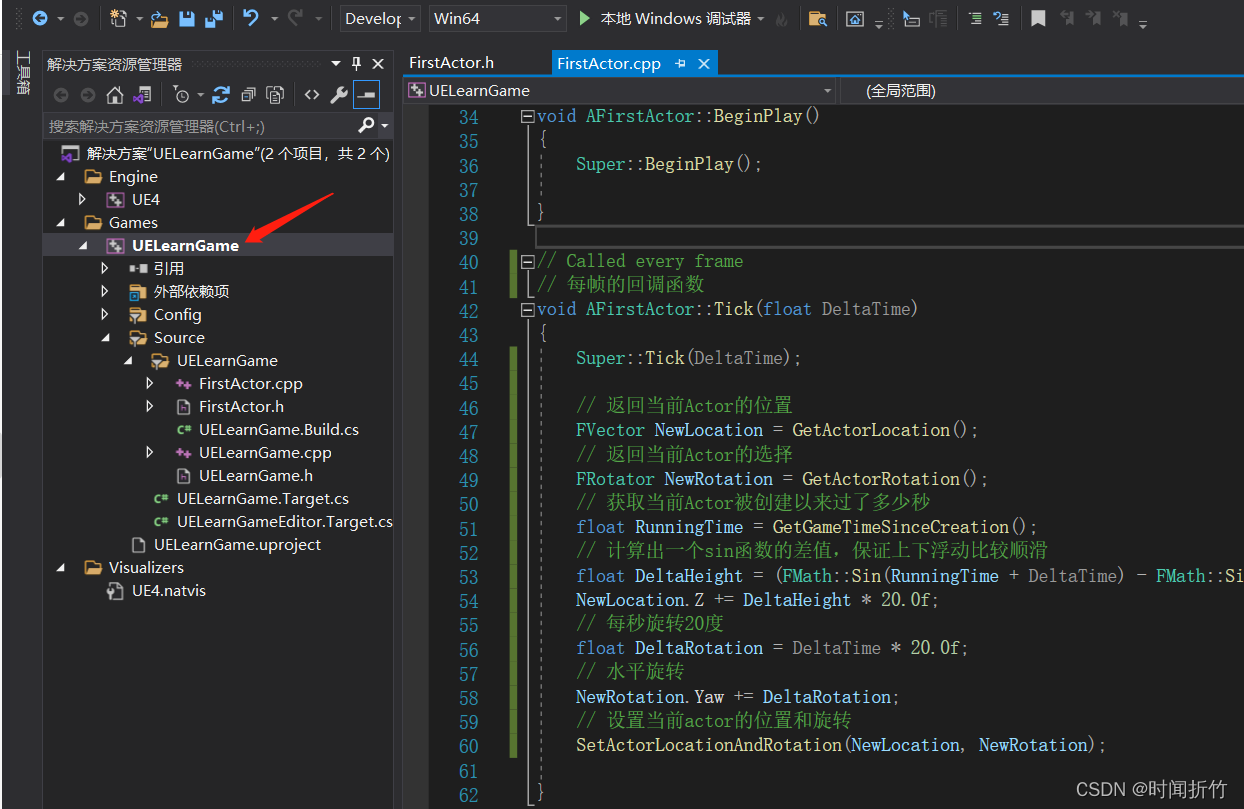
Task: Start debugging with the green play arrow
Action: 585,18
